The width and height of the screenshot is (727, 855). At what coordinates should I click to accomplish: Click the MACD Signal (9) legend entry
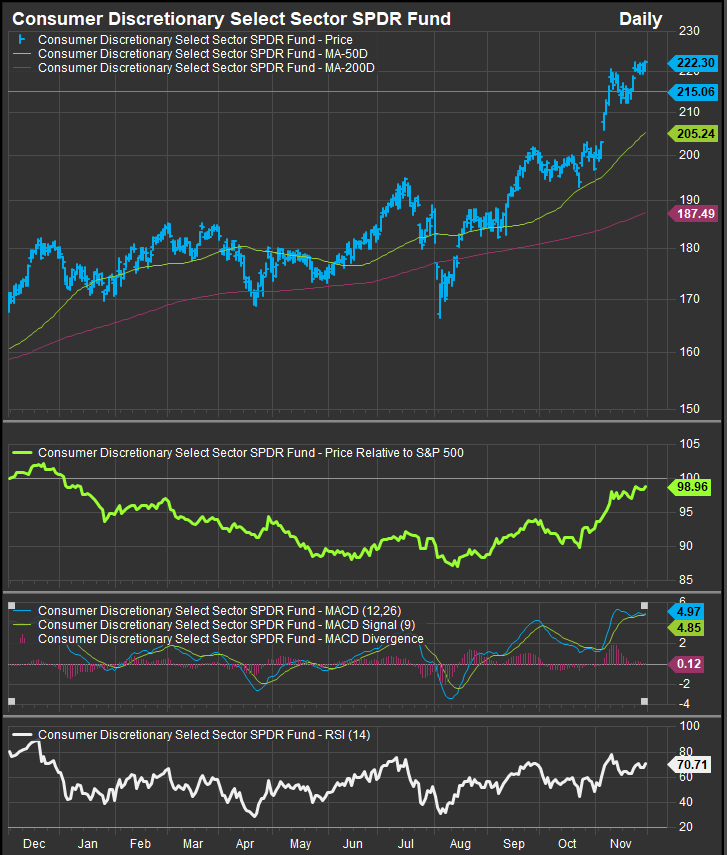coord(226,625)
